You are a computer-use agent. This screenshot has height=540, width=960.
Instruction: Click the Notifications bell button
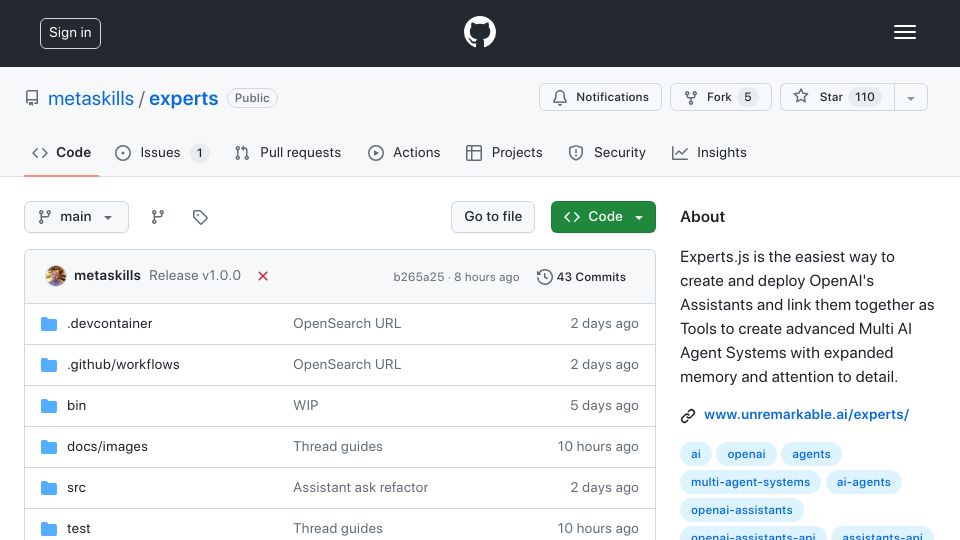600,97
